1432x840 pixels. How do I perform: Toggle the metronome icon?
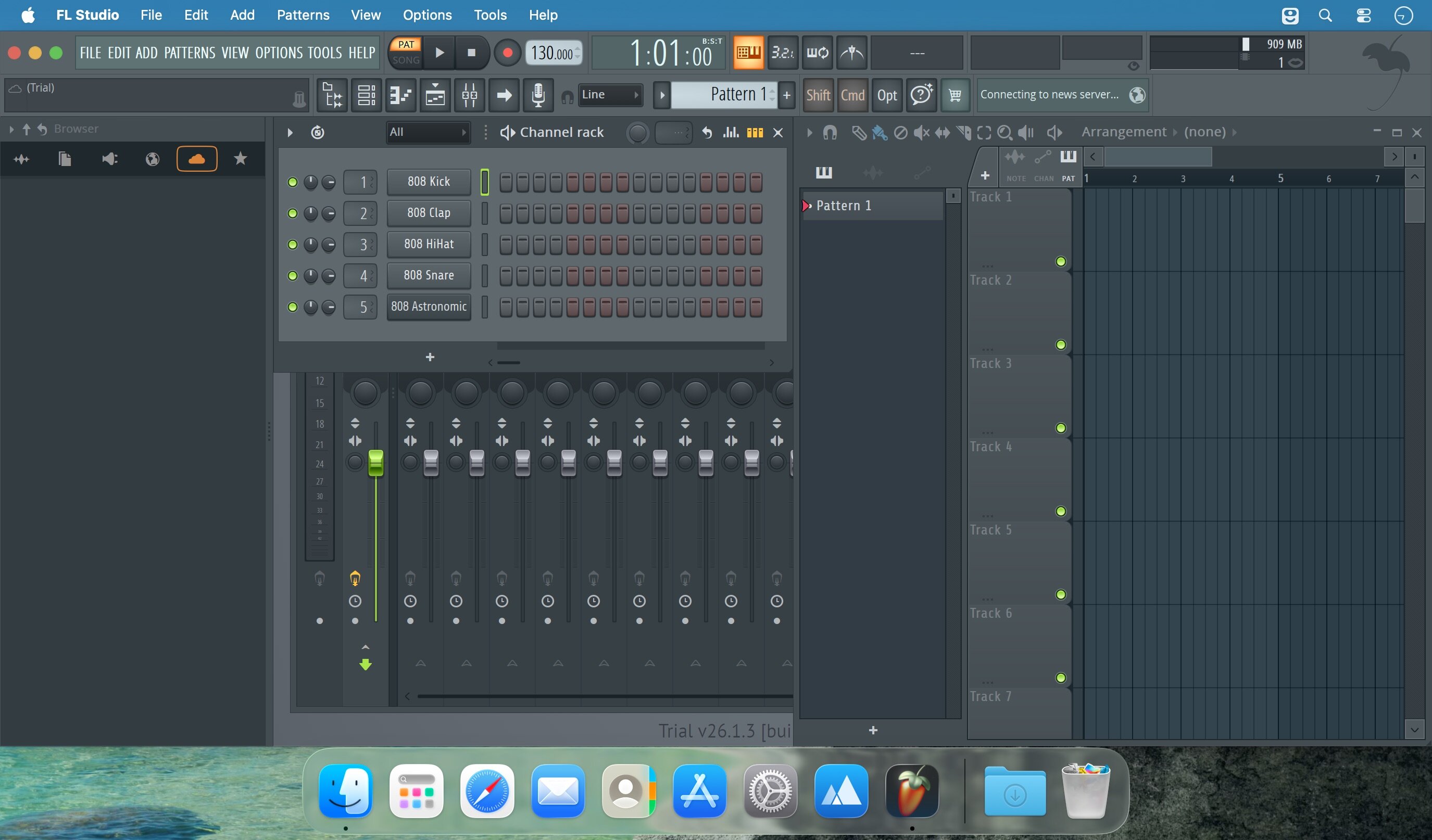click(851, 53)
